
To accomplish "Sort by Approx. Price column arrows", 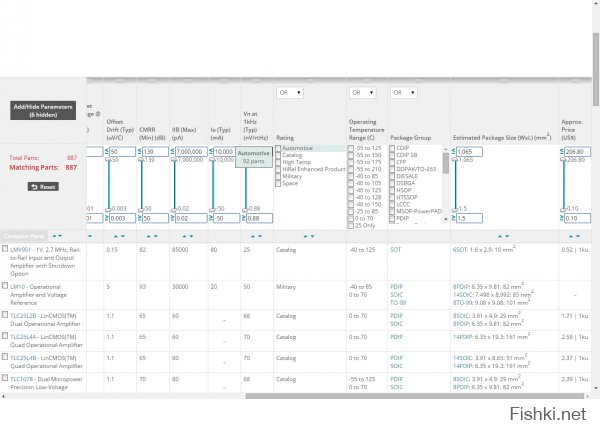I will click(x=574, y=236).
